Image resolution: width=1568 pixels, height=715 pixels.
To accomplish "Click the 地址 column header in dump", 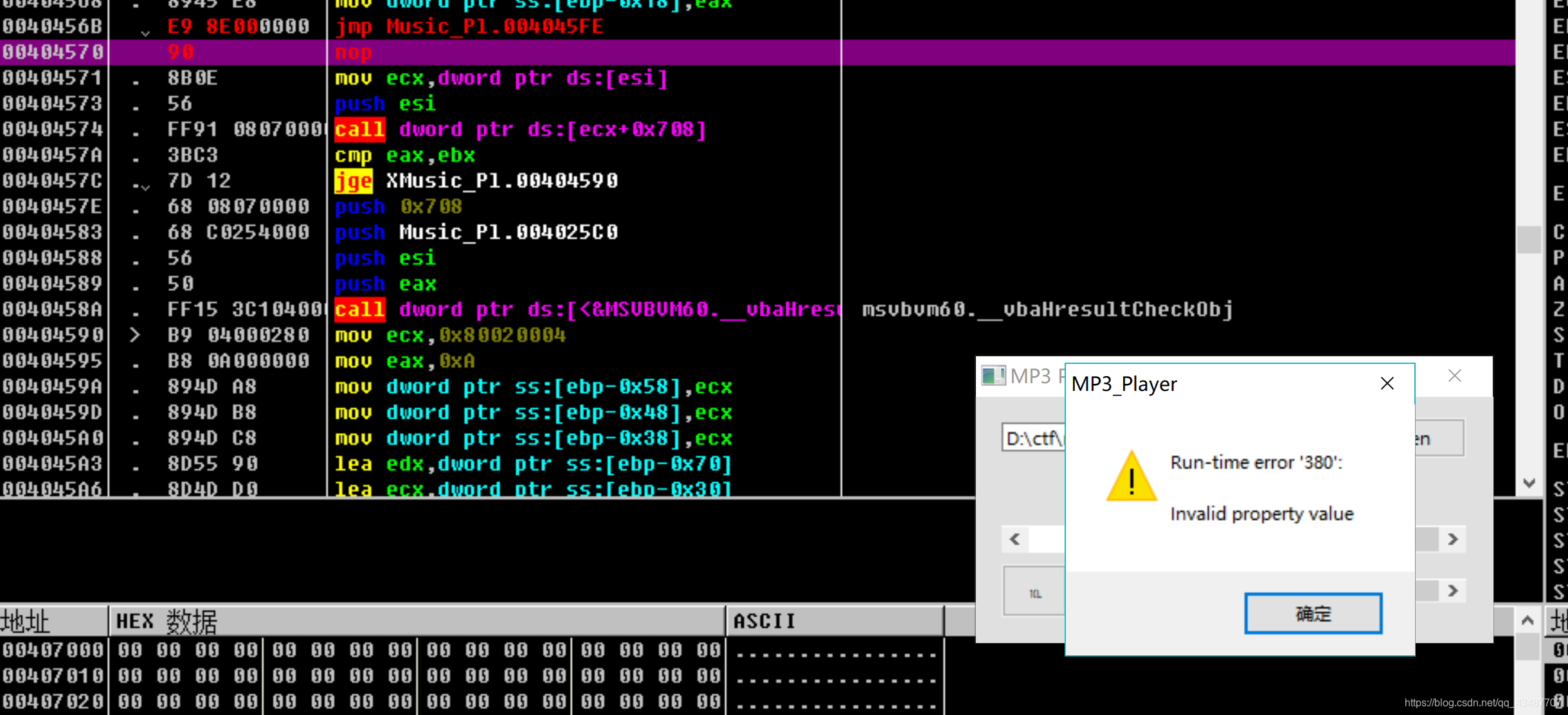I will point(53,621).
